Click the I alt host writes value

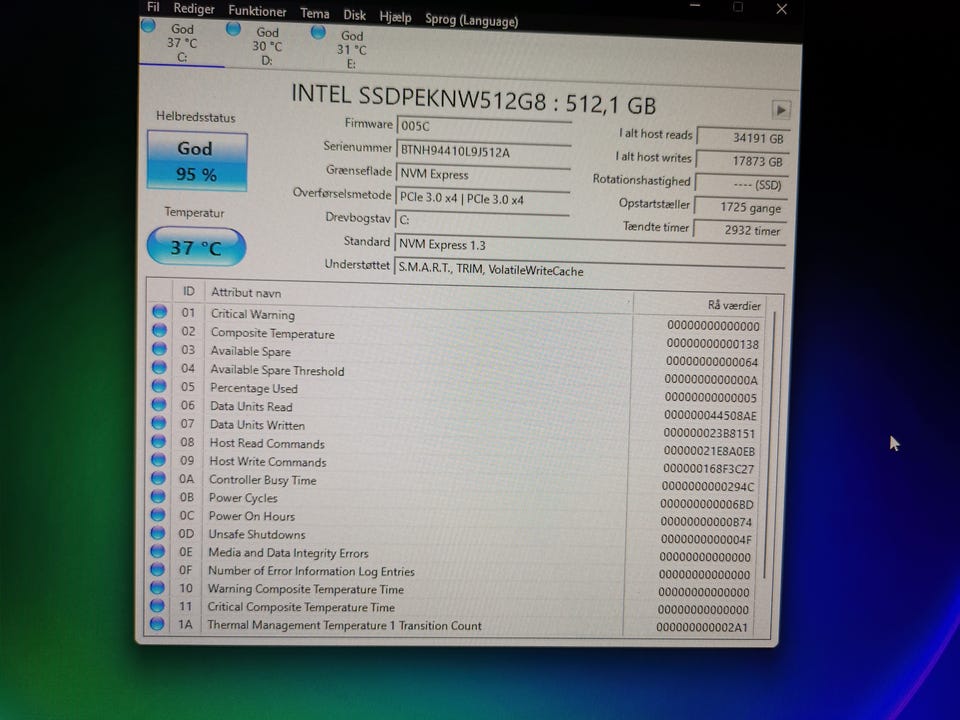point(742,161)
